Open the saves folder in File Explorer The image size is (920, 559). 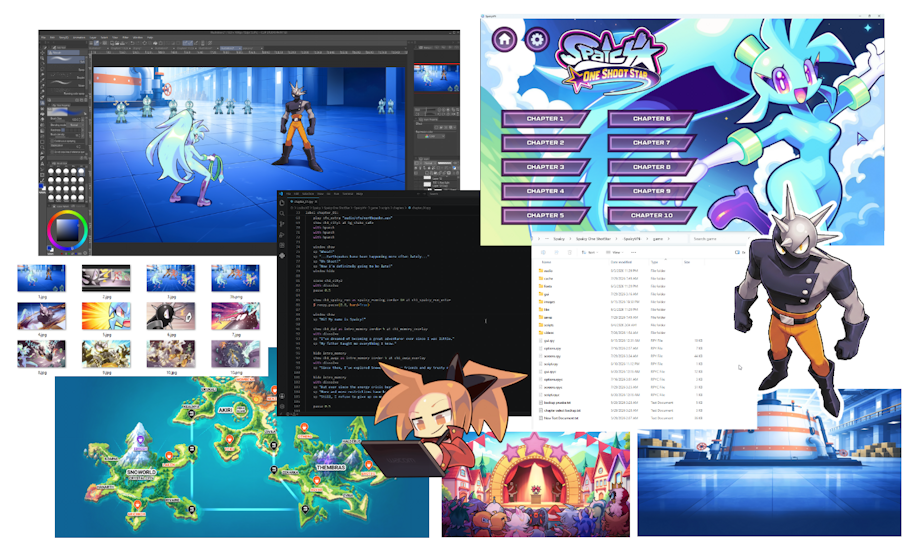coord(546,317)
